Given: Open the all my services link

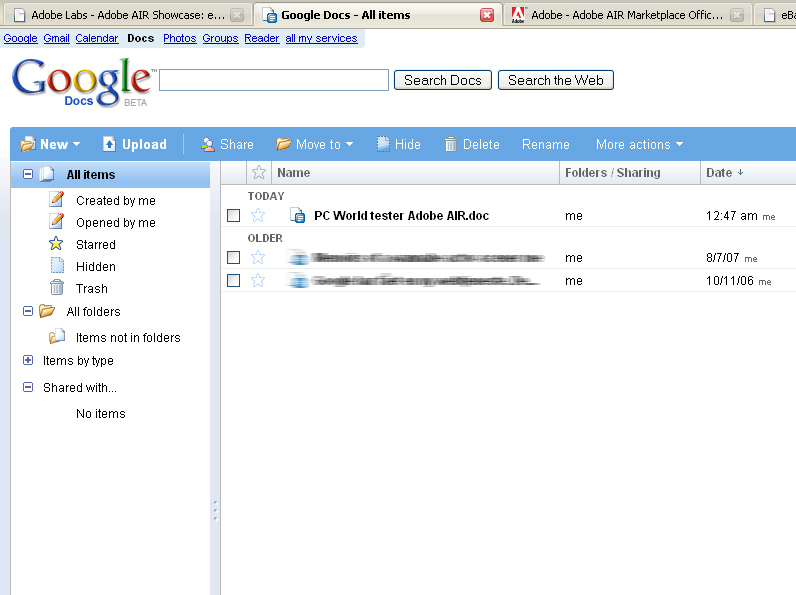Looking at the screenshot, I should tap(321, 38).
